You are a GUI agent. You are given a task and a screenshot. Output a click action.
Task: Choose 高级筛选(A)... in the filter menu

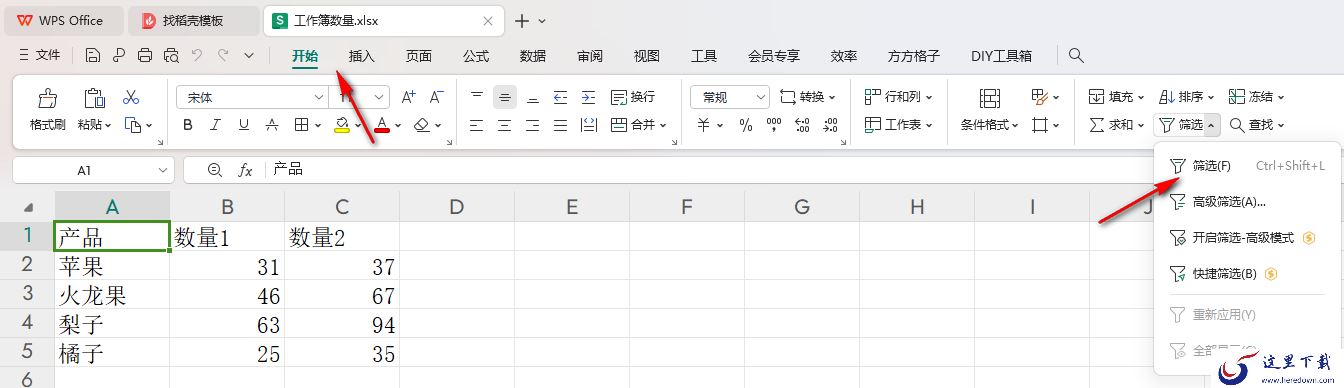(1247, 201)
